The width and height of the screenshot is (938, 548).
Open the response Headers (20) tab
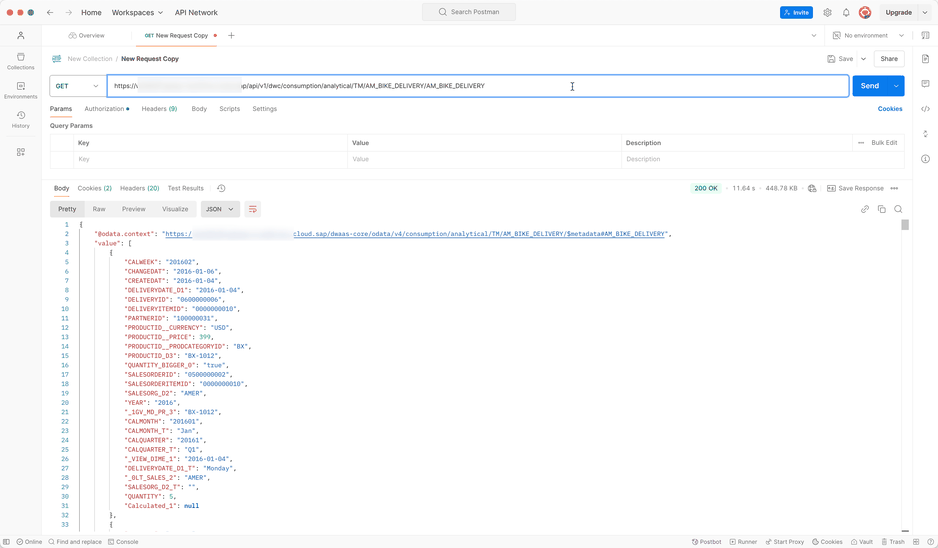[139, 188]
